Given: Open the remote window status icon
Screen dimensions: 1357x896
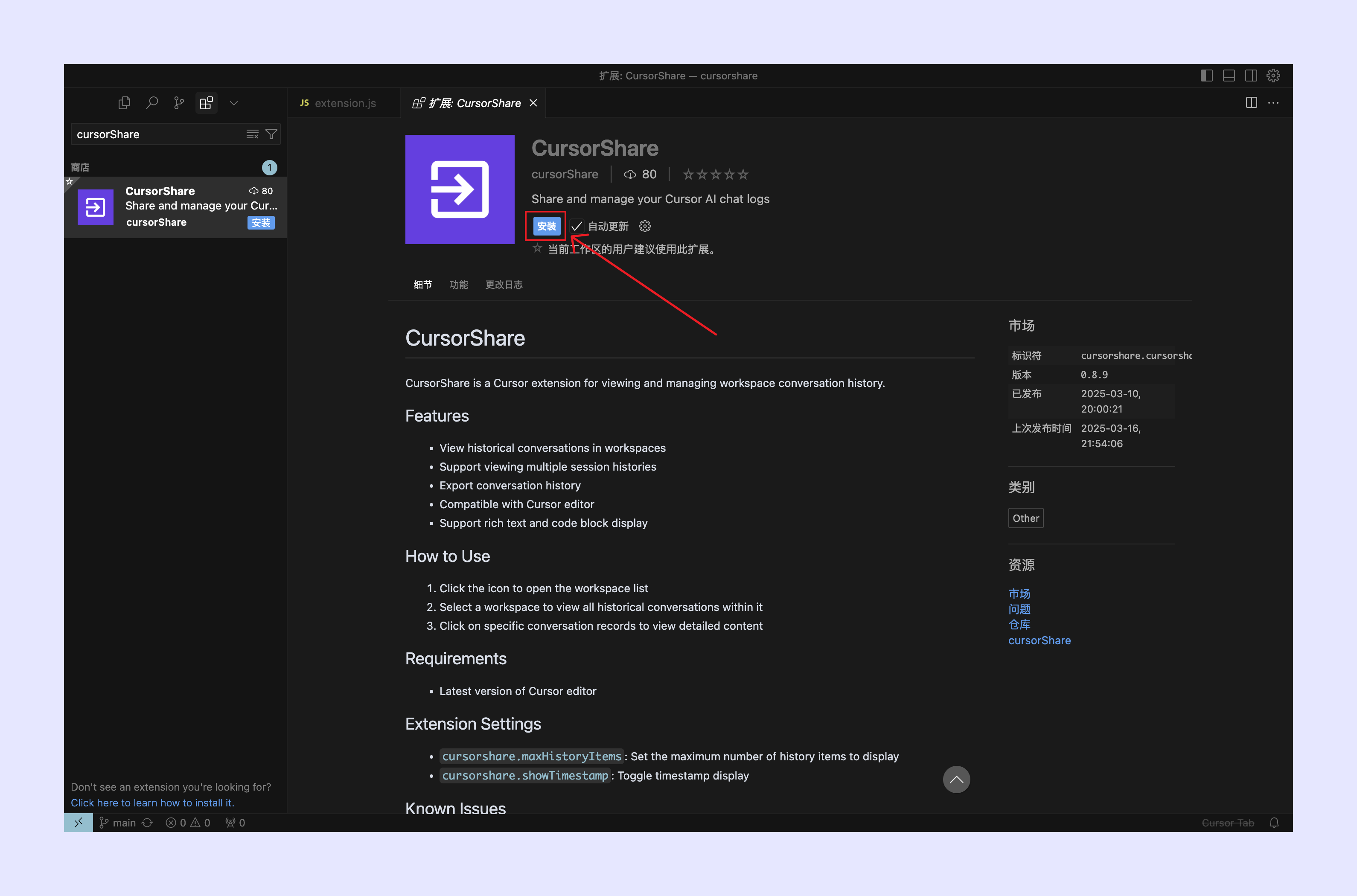Looking at the screenshot, I should [78, 822].
